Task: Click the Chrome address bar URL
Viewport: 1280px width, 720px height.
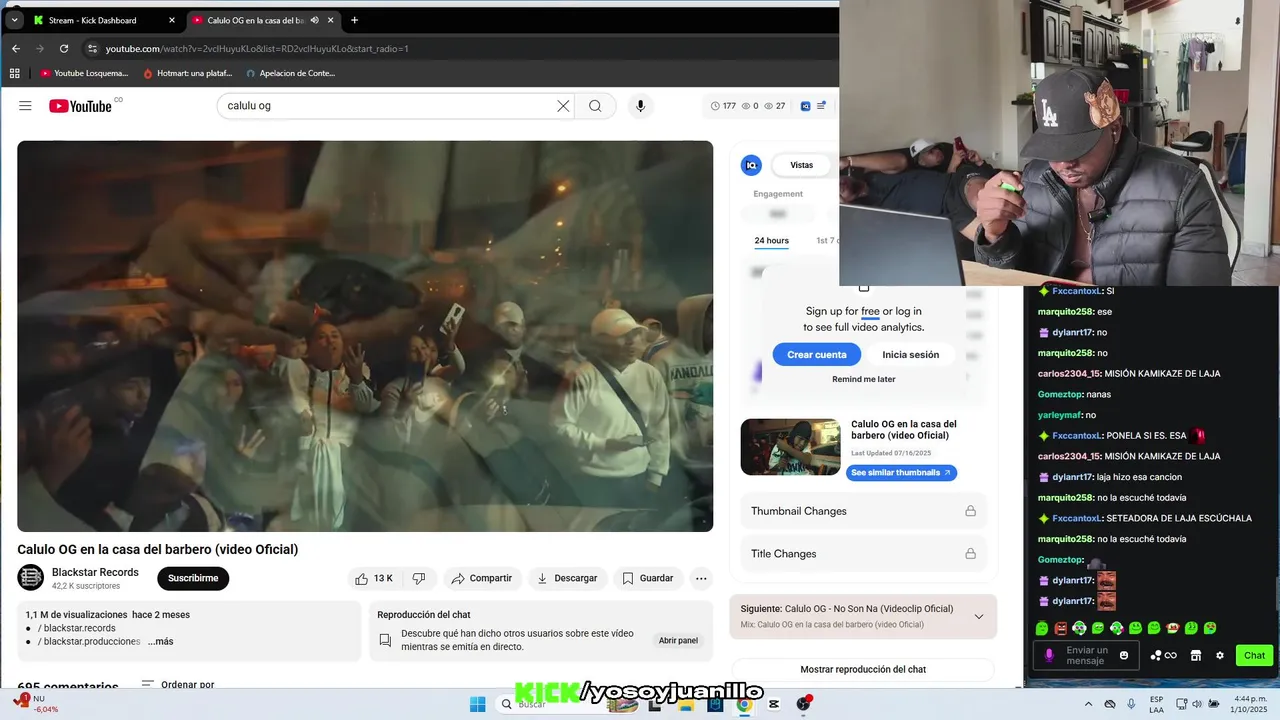Action: (x=257, y=48)
